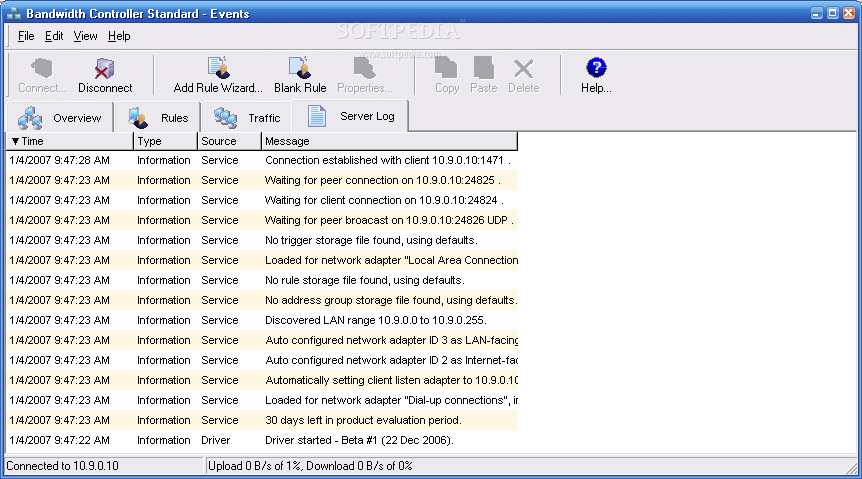Select 'Dial-up connections' adapter log entry
Image resolution: width=862 pixels, height=479 pixels.
(262, 400)
